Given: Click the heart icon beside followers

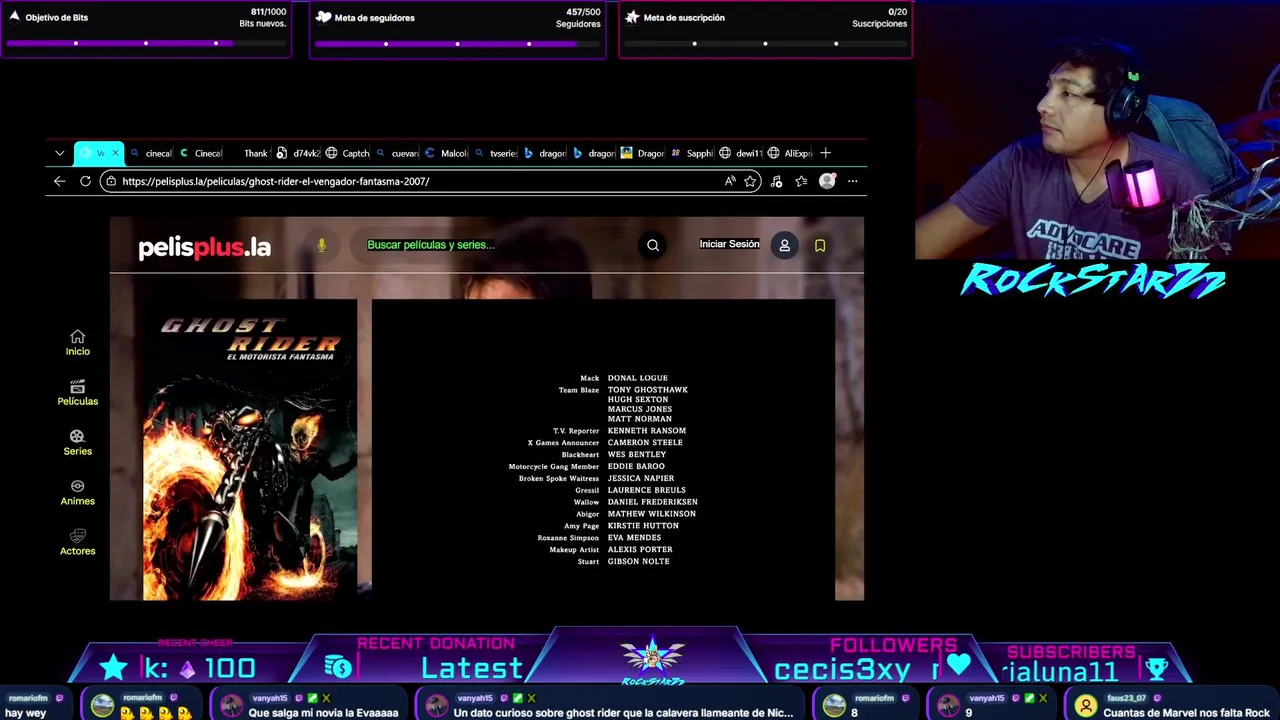Looking at the screenshot, I should pyautogui.click(x=958, y=664).
